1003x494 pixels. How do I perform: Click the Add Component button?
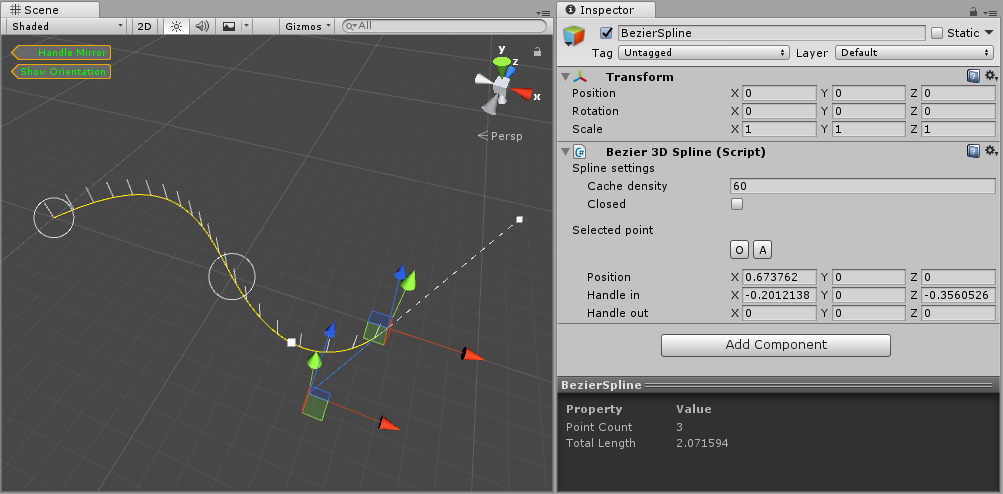click(775, 345)
